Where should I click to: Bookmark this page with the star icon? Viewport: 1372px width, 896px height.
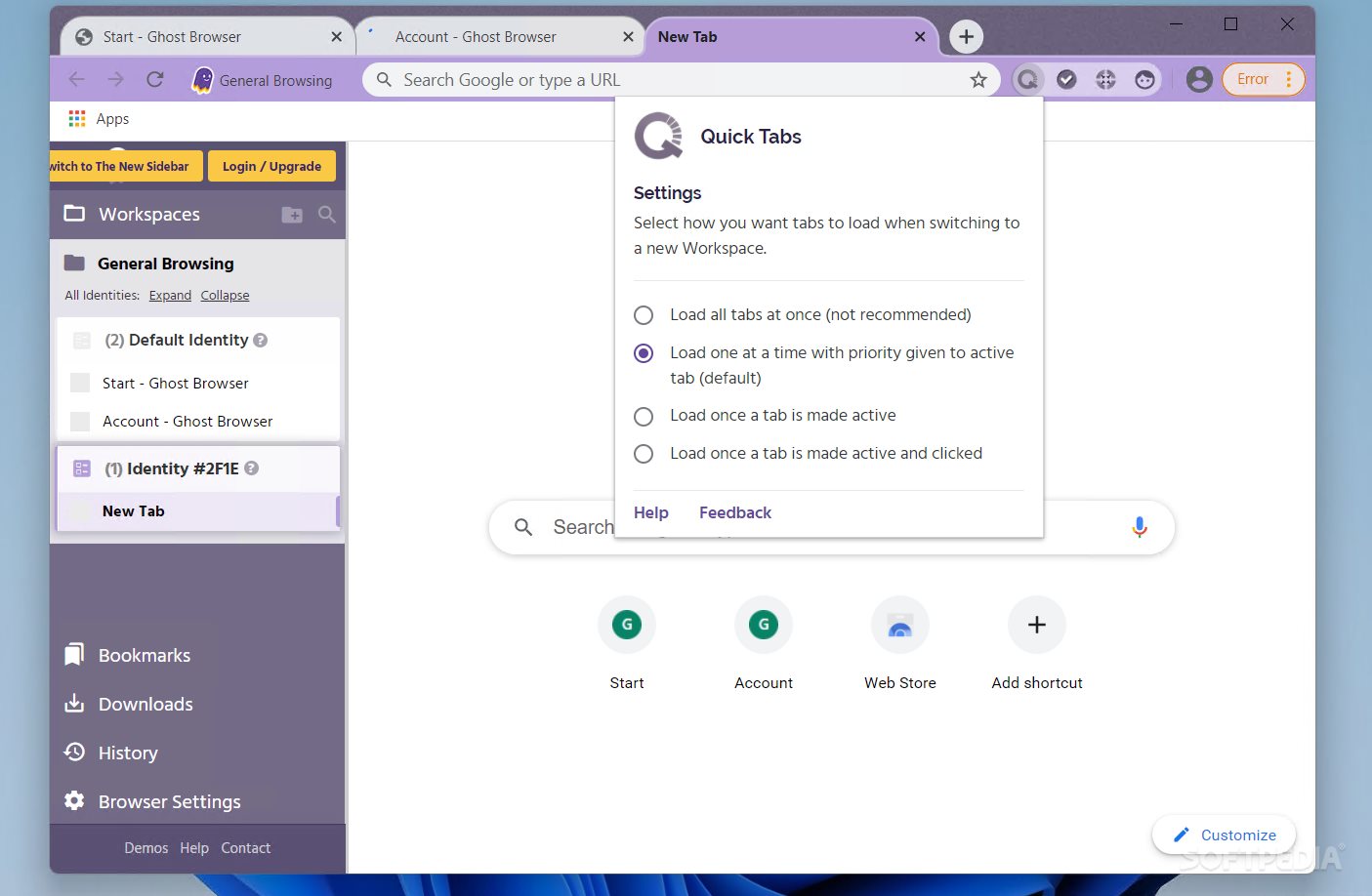(x=978, y=80)
